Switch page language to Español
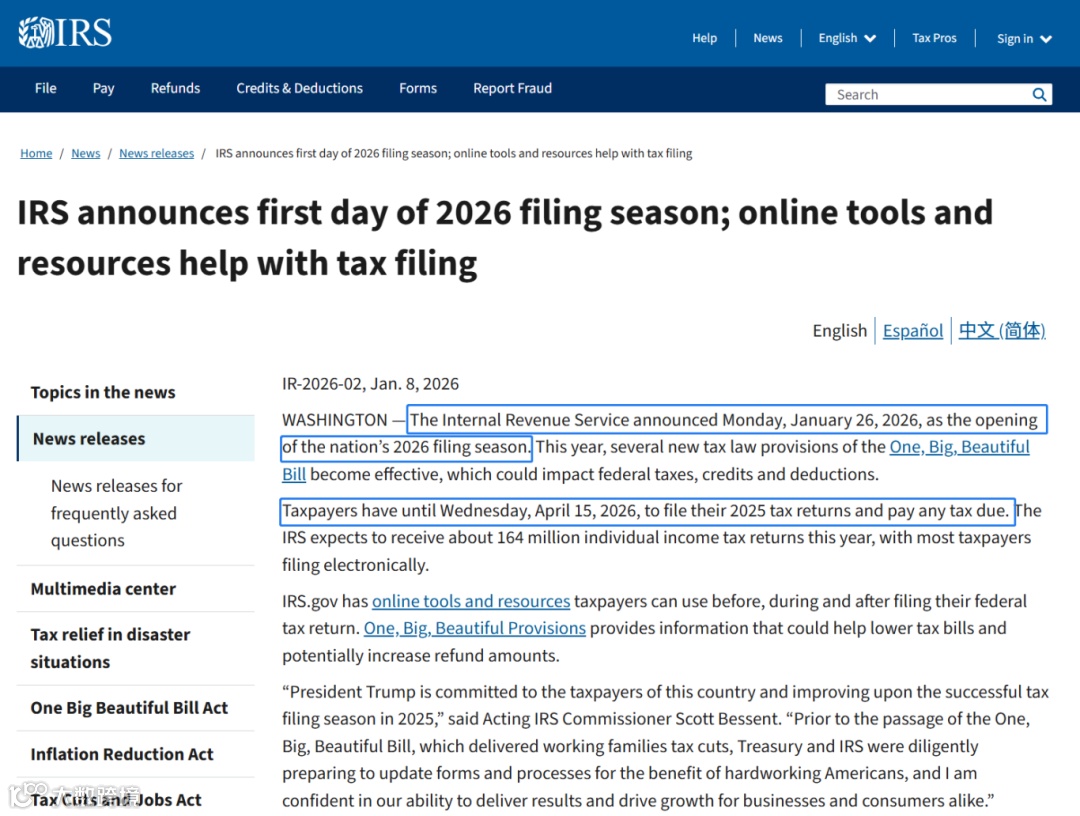 [913, 331]
